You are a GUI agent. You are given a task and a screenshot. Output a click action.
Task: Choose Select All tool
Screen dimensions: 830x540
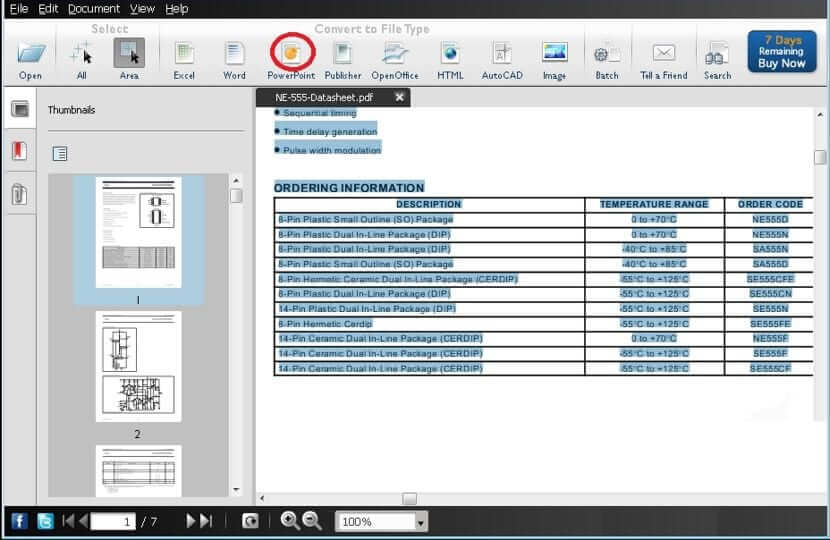coord(82,60)
